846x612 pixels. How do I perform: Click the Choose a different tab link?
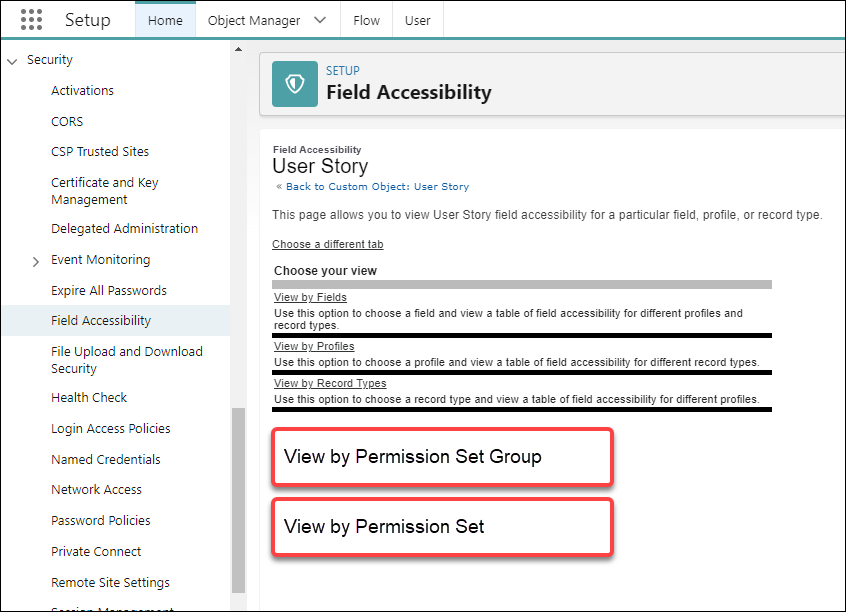click(x=328, y=244)
